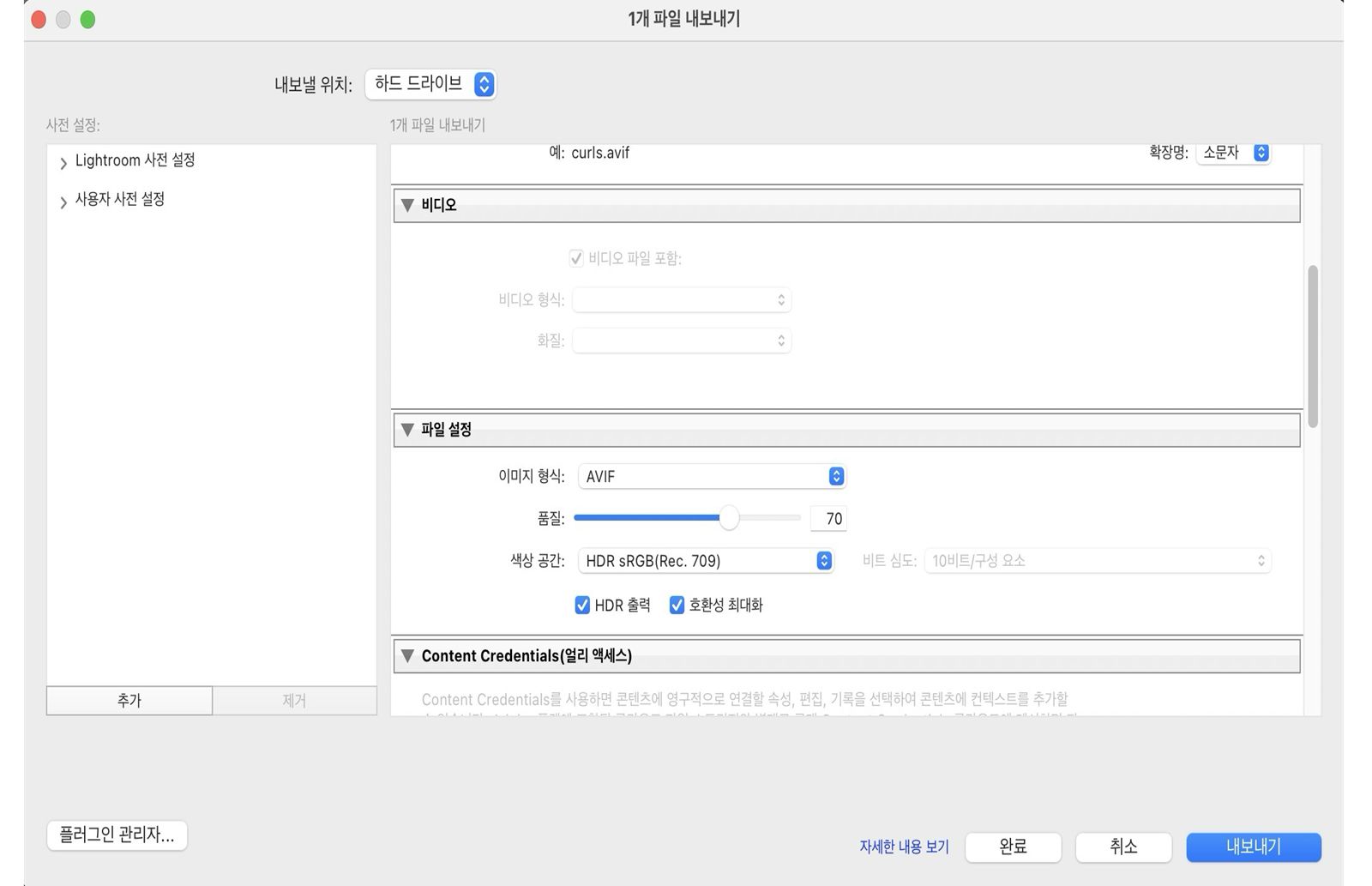Disable the HDR 출력 checkbox
Screen dimensions: 1372x886
tap(582, 606)
